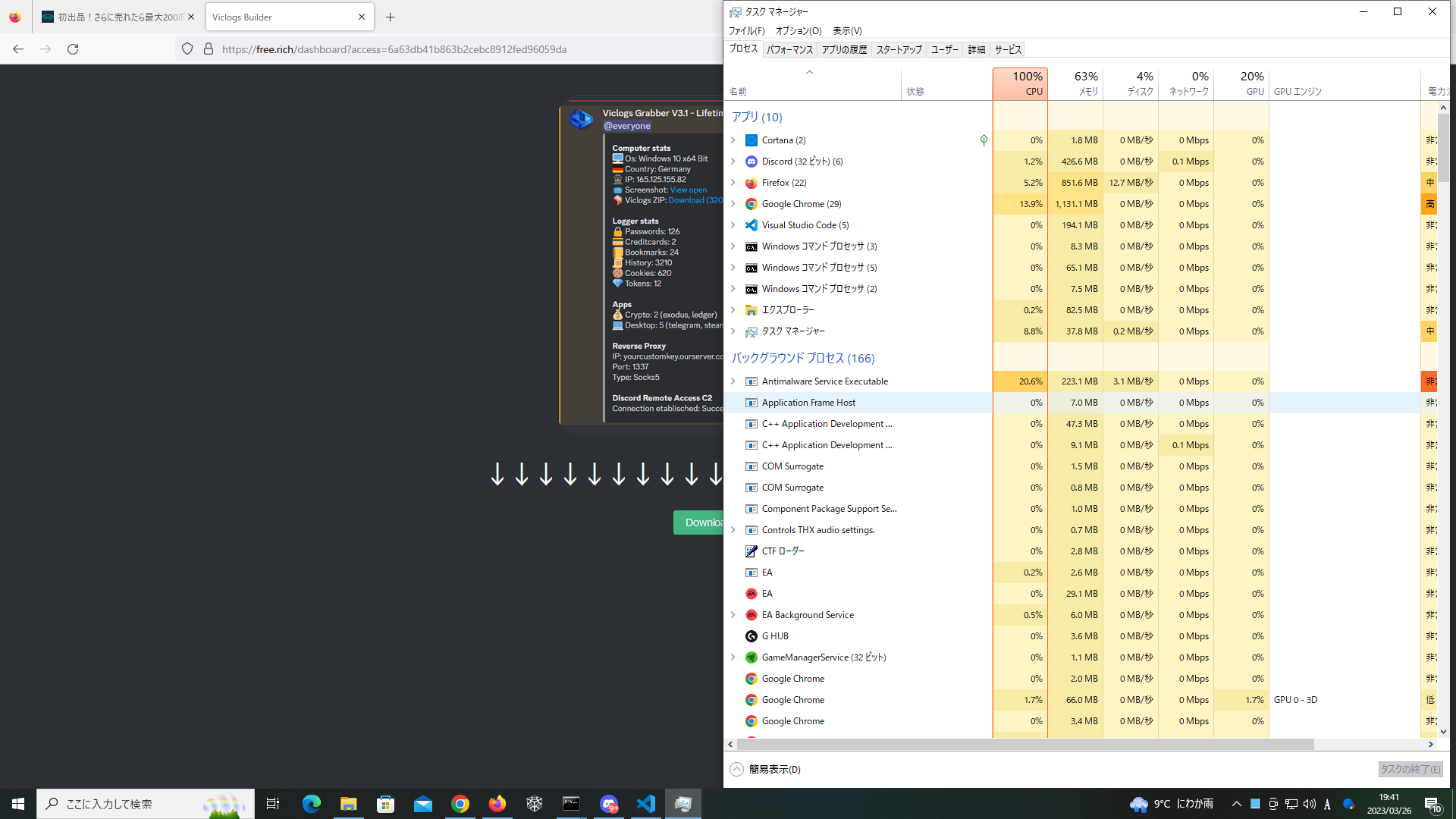Open the オプション(O) menu
Screen dimensions: 1456x819
coord(798,31)
